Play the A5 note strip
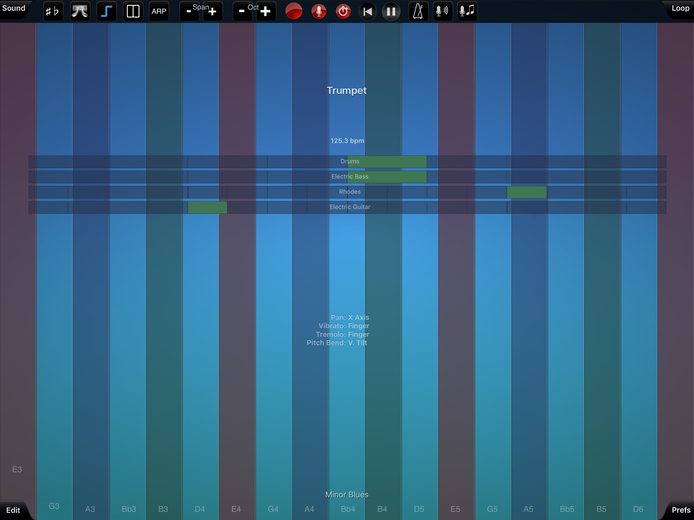 (x=530, y=271)
